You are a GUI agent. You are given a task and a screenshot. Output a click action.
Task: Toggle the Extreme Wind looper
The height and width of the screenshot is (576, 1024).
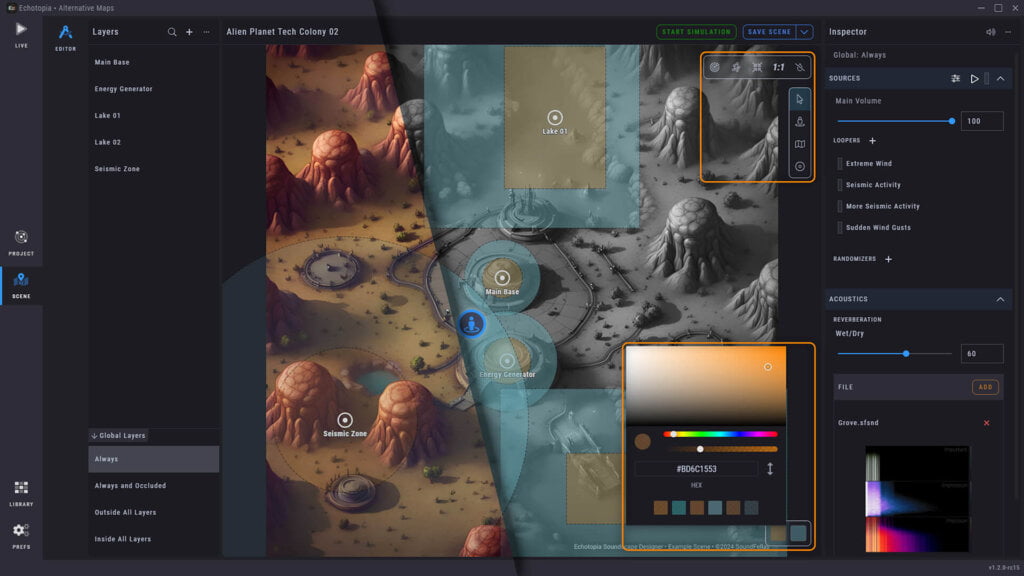[839, 163]
